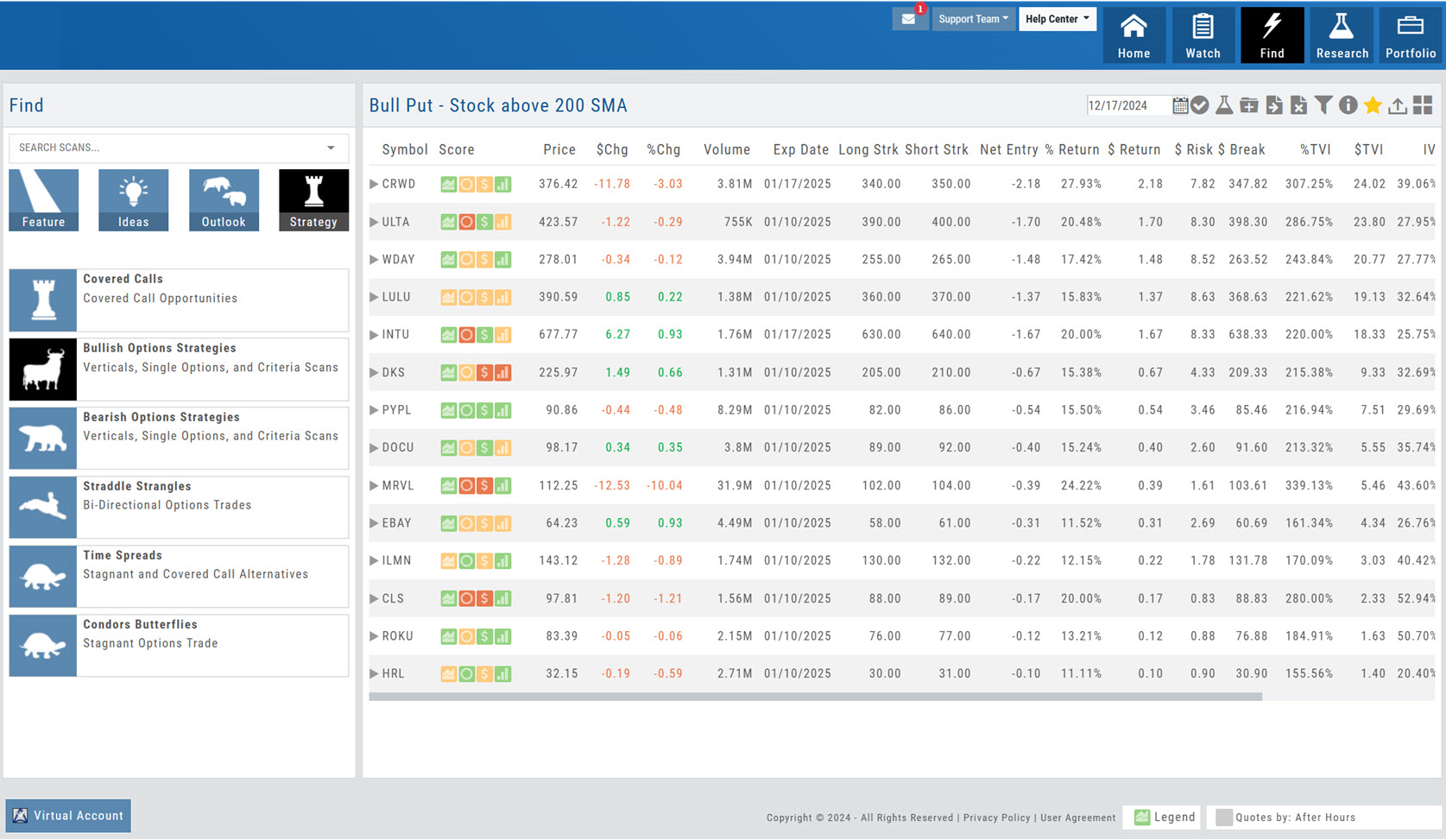The height and width of the screenshot is (840, 1446).
Task: Click the Virtual Account button
Action: (x=68, y=816)
